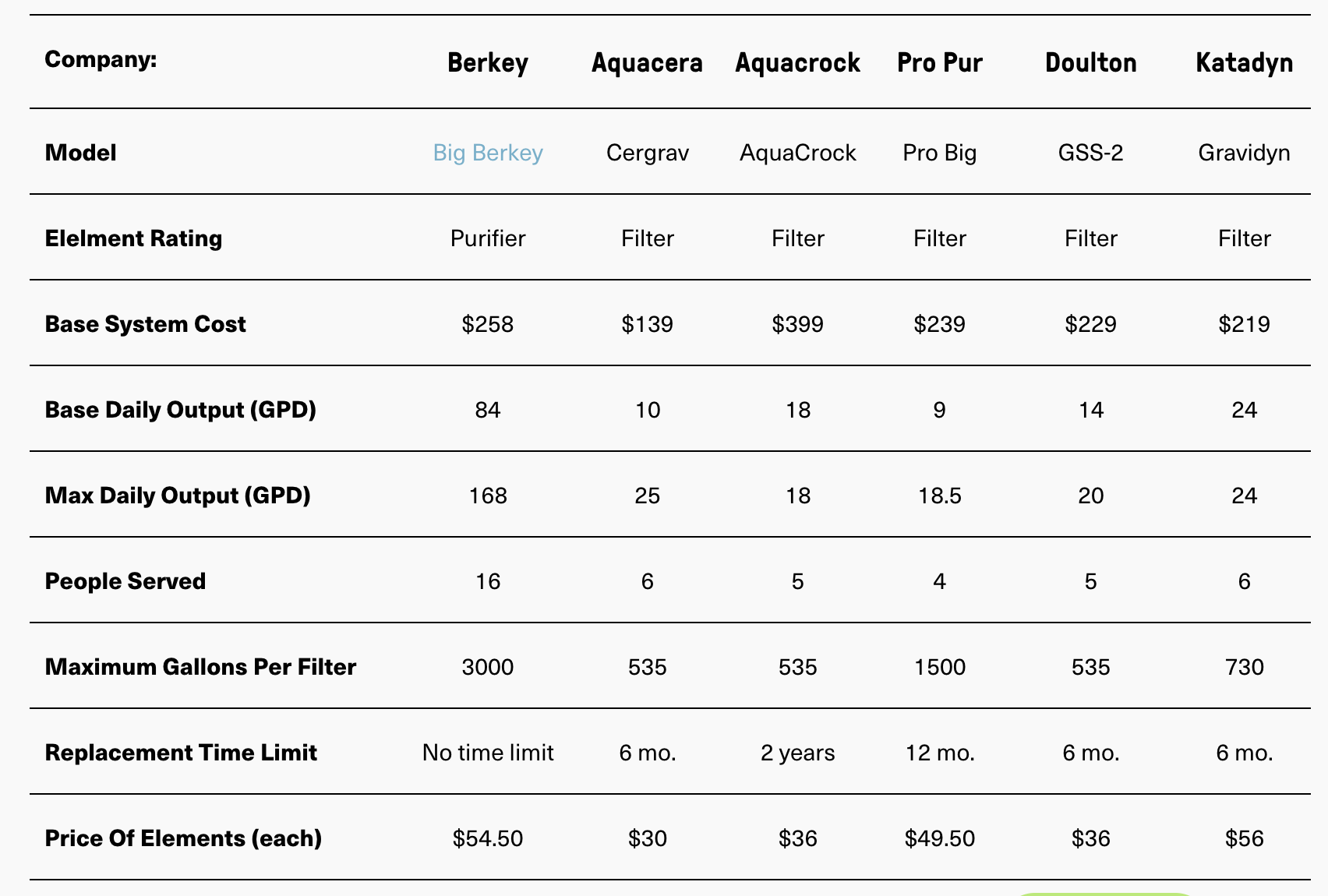Viewport: 1328px width, 896px height.
Task: Click the Doulton company heading
Action: [x=1090, y=62]
